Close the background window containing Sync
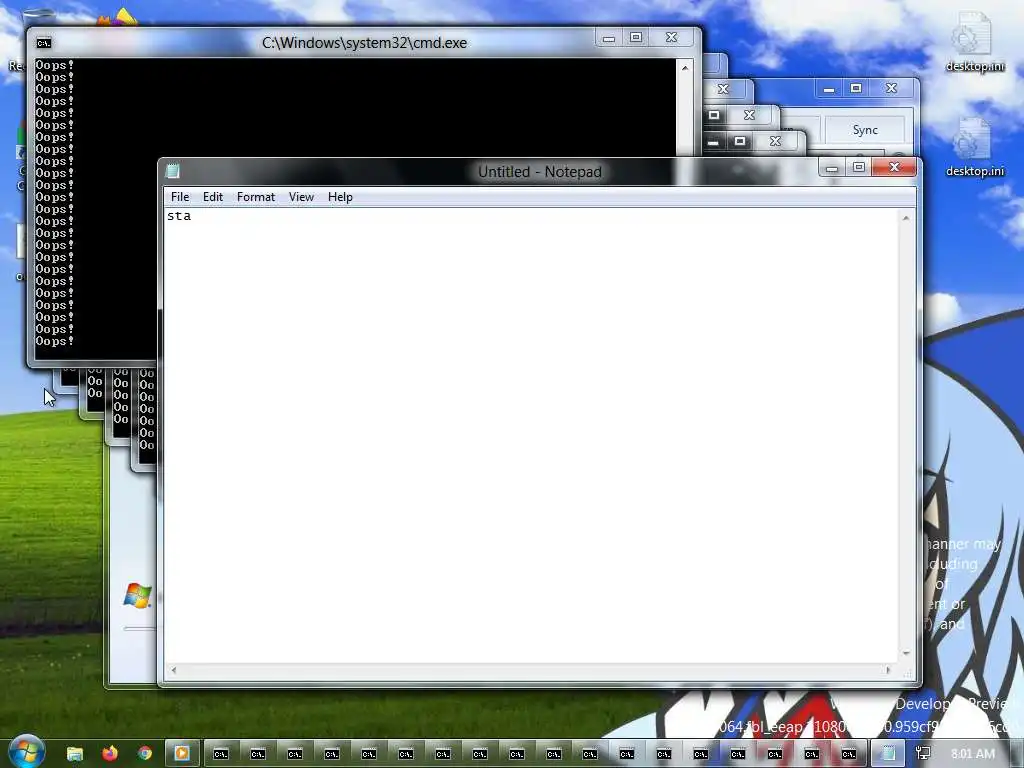The image size is (1024, 768). (891, 88)
